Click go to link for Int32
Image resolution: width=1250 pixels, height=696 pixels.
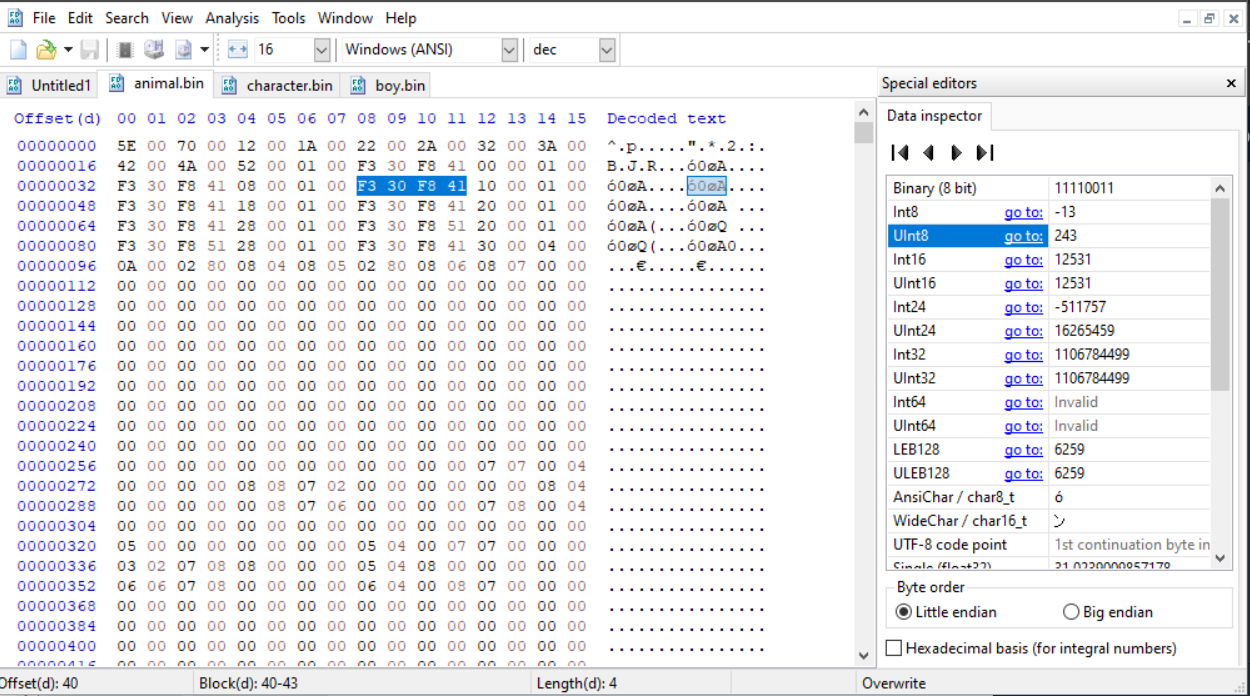pos(1023,355)
